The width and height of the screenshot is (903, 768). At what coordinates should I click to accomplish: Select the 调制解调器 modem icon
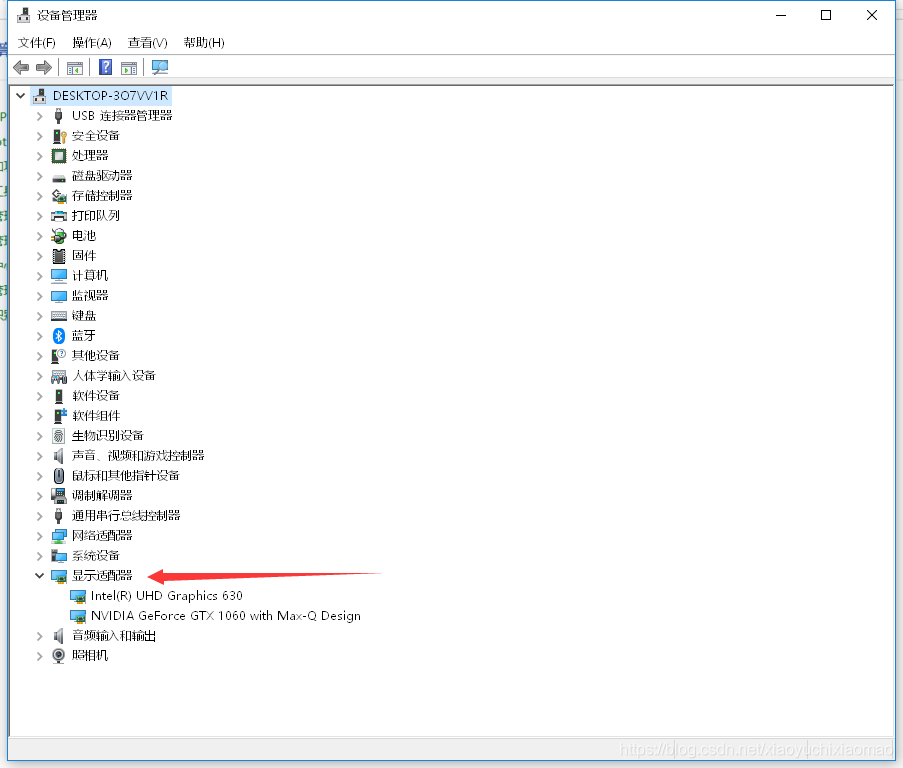[59, 496]
